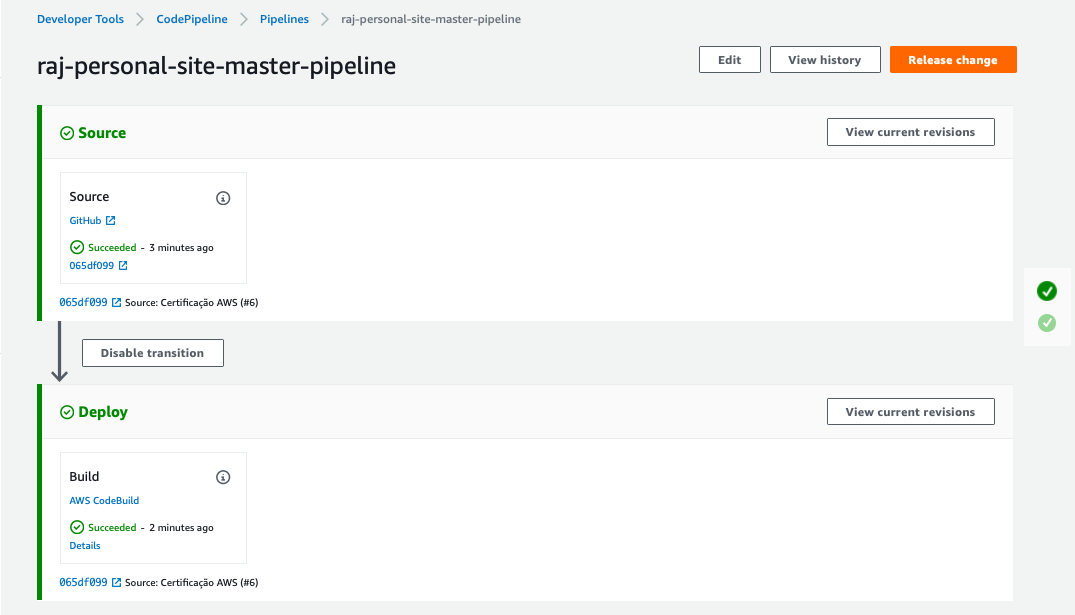Image resolution: width=1075 pixels, height=615 pixels.
Task: Open external link icon beside GitHub
Action: click(110, 220)
